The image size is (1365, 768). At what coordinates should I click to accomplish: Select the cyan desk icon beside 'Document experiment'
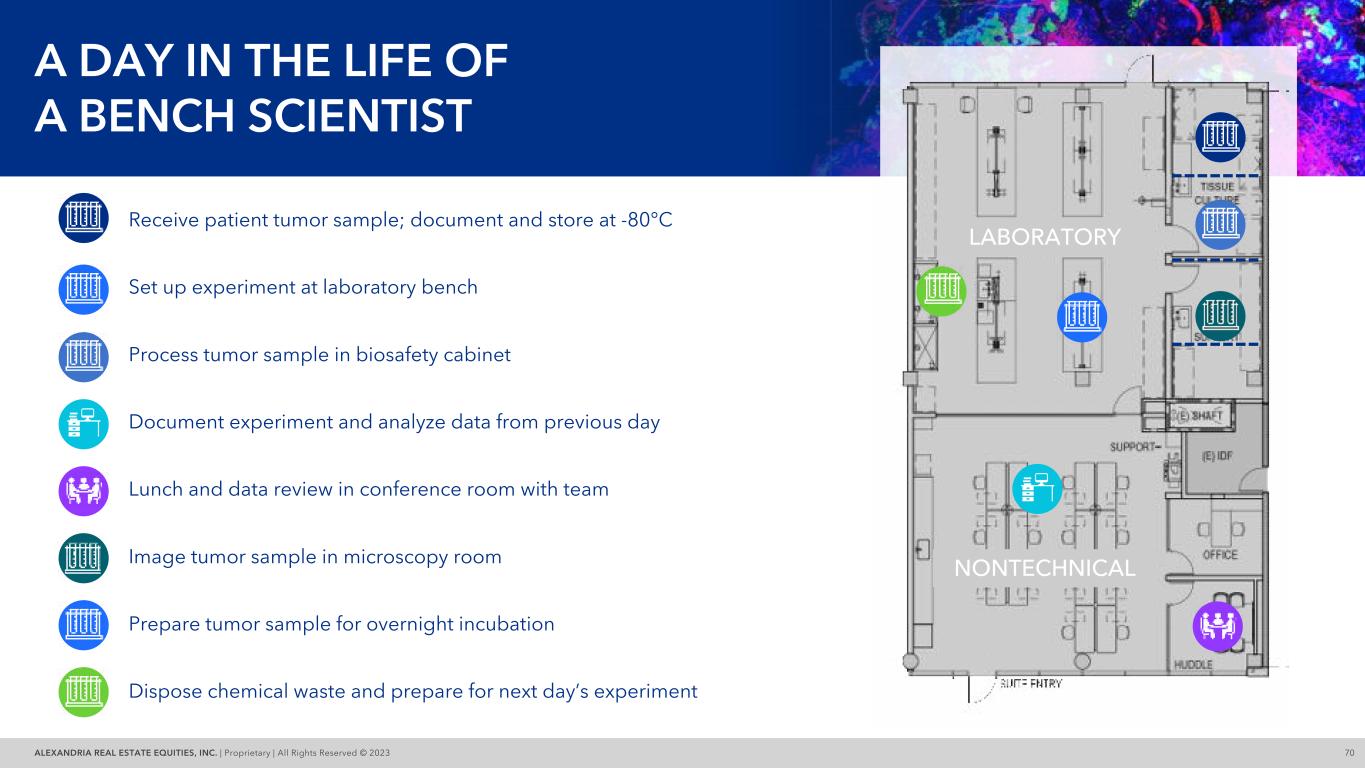pyautogui.click(x=83, y=424)
